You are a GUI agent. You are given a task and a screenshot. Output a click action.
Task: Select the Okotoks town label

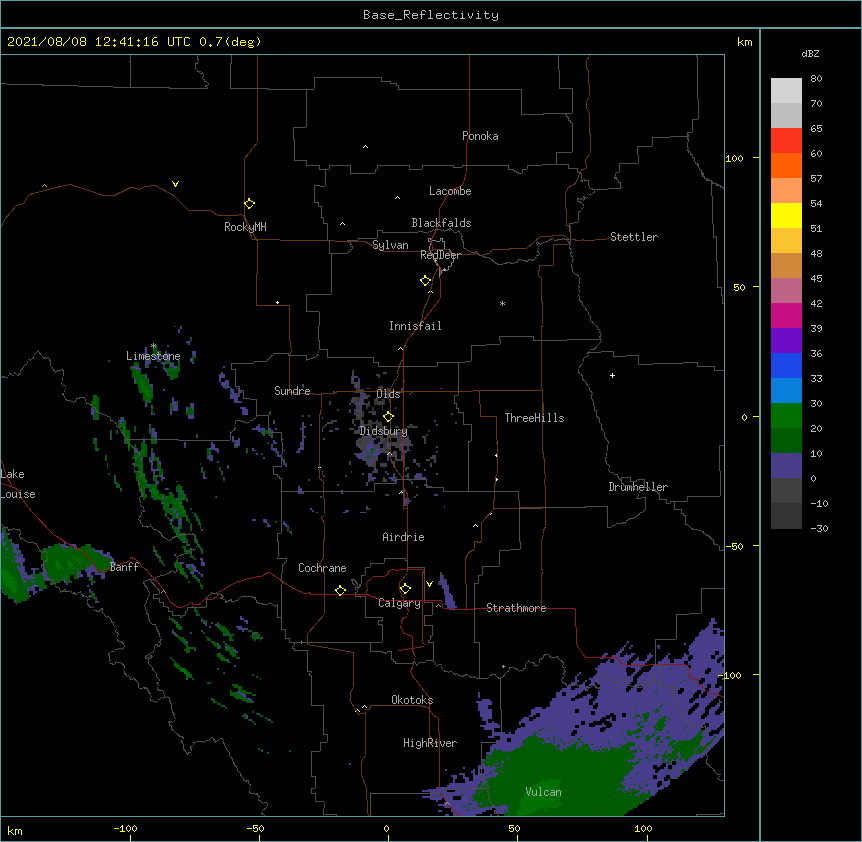click(412, 700)
